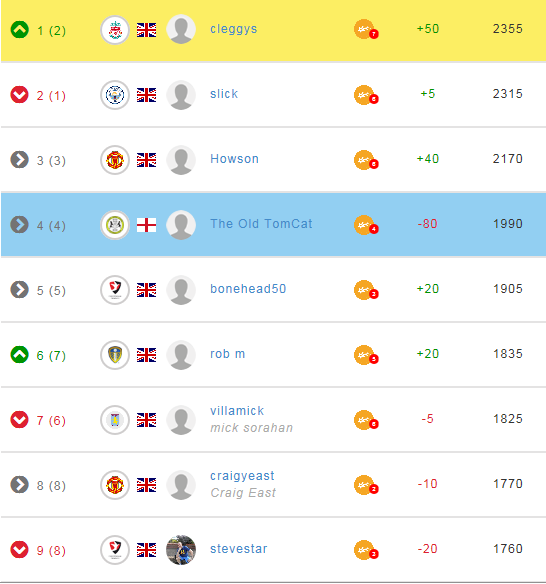Select the villamick name link
546x584 pixels.
(x=237, y=410)
